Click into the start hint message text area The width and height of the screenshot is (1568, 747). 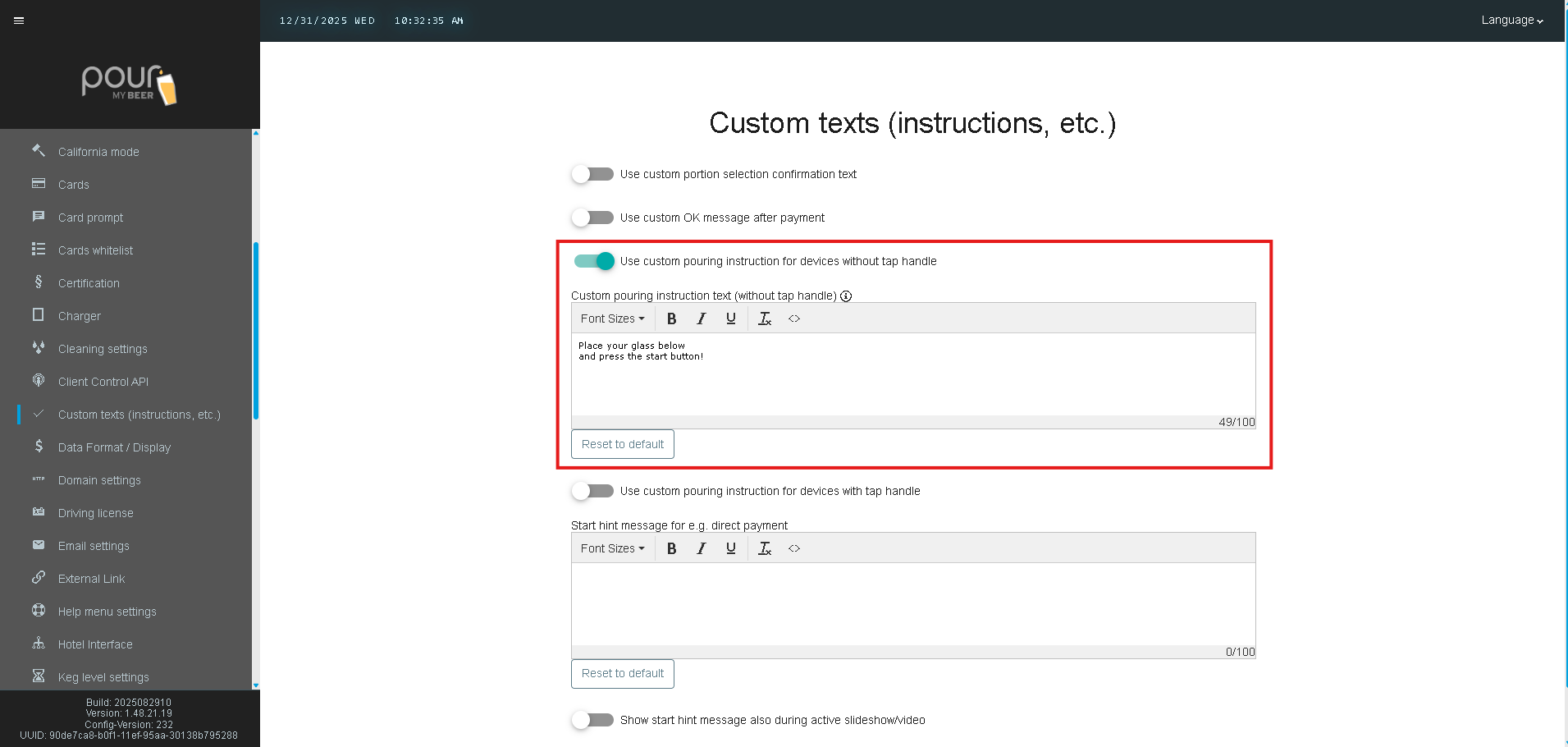pos(912,603)
